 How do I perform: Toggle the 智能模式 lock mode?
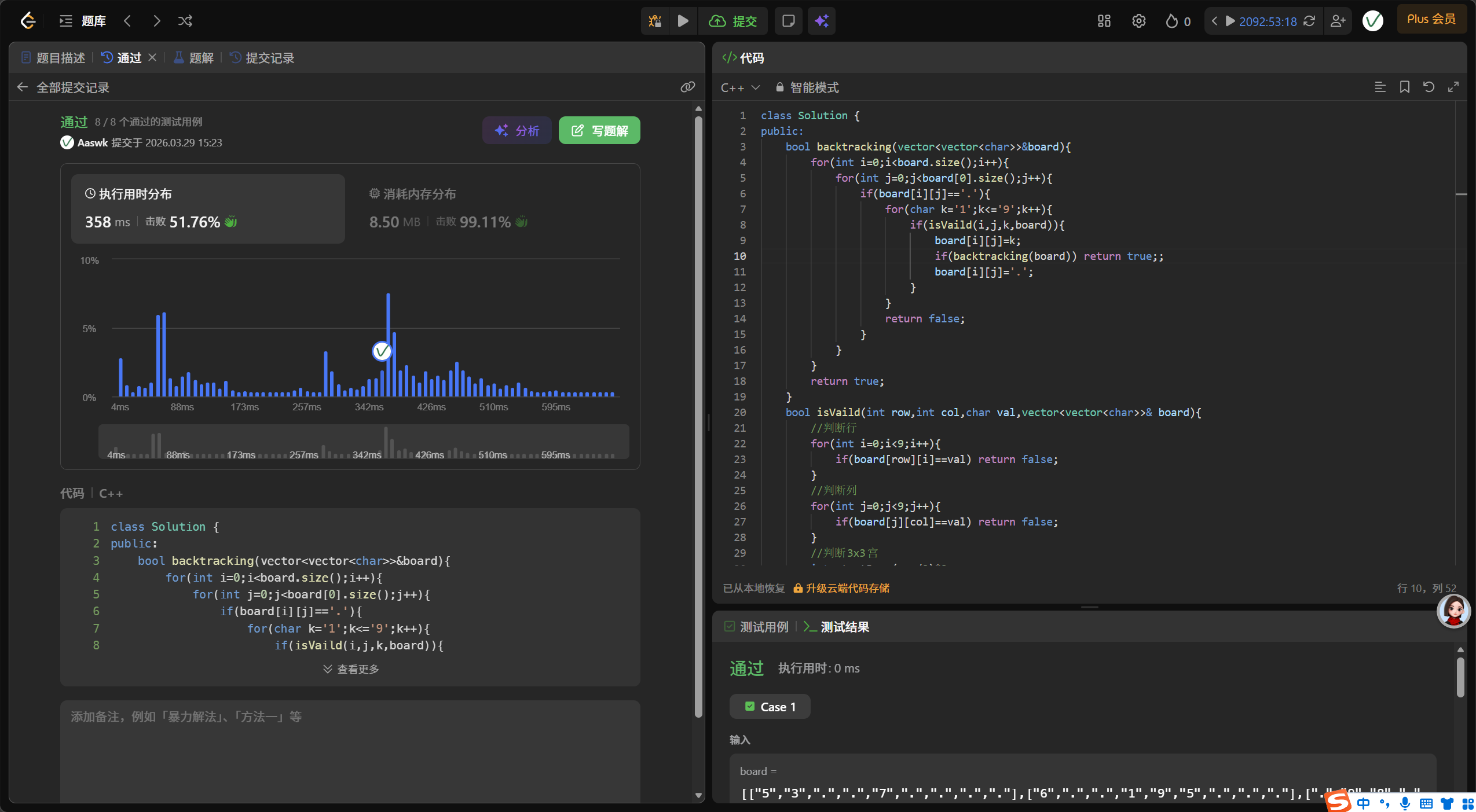pyautogui.click(x=808, y=87)
